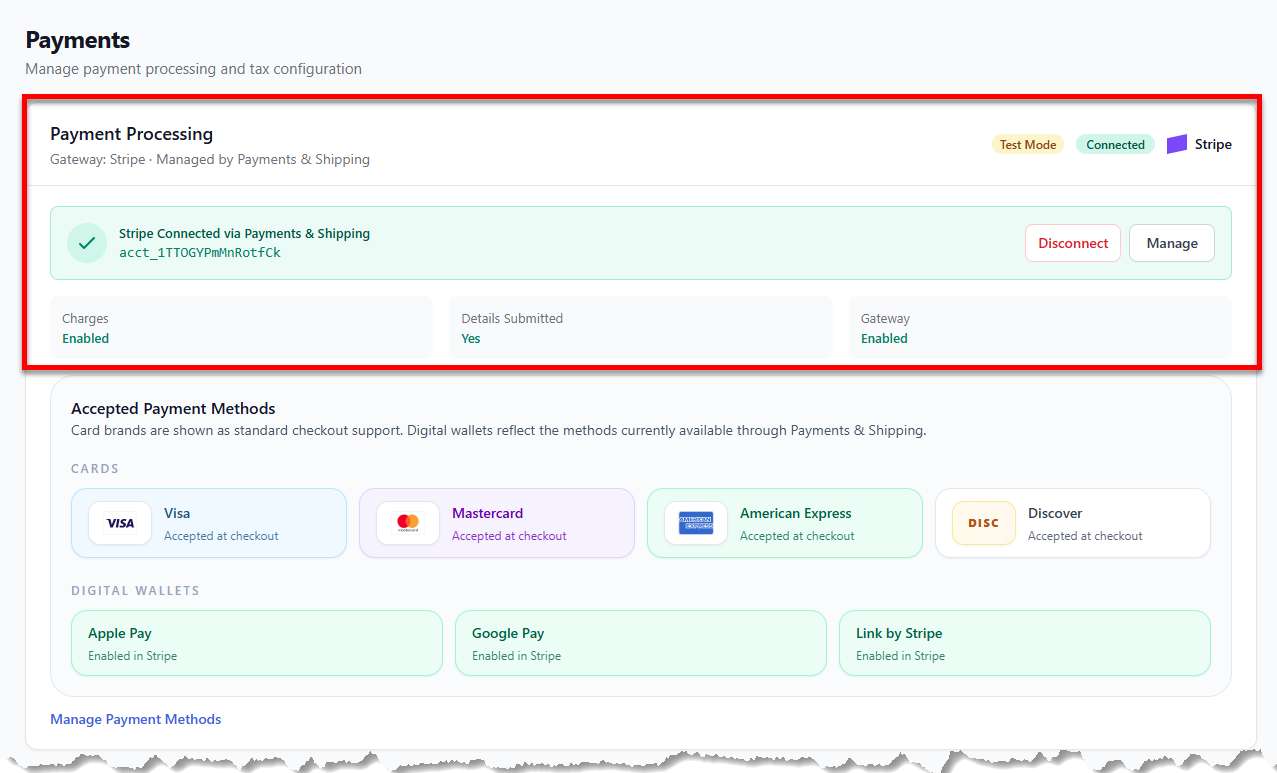Image resolution: width=1277 pixels, height=773 pixels.
Task: Click the Gateway Enabled status box
Action: pyautogui.click(x=1040, y=328)
